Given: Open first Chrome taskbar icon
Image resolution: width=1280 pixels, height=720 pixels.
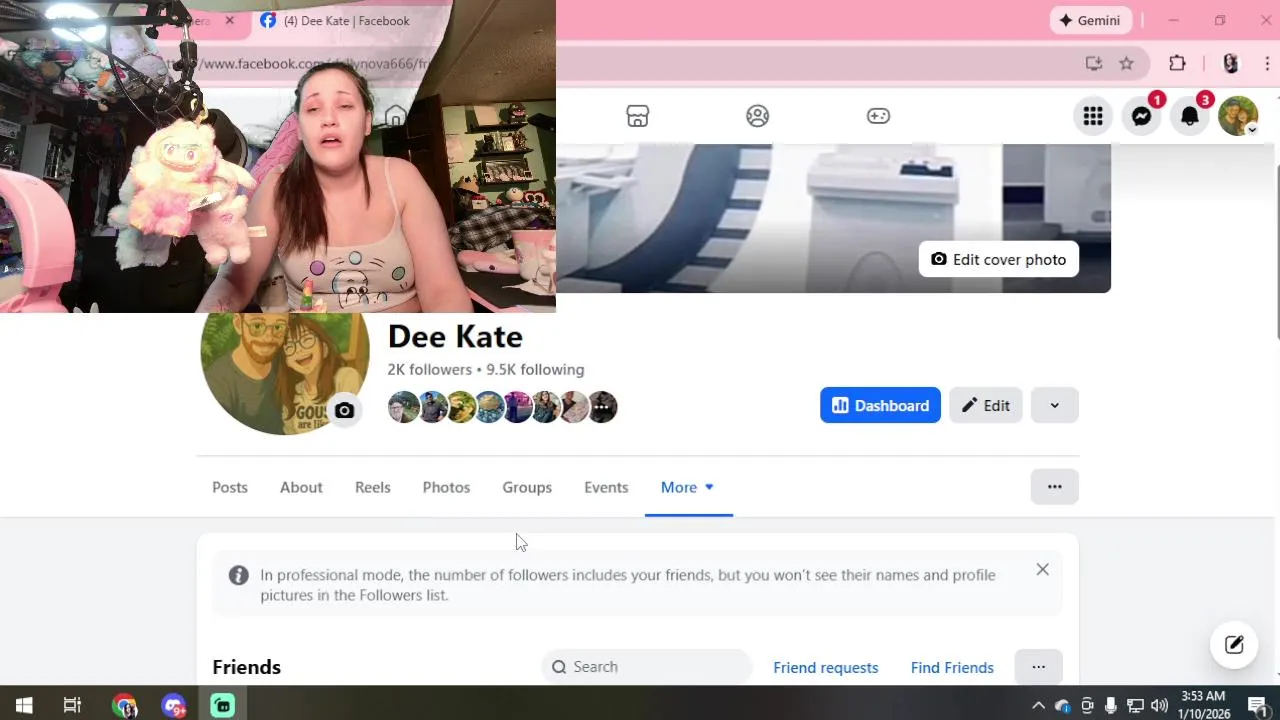Looking at the screenshot, I should [x=124, y=706].
